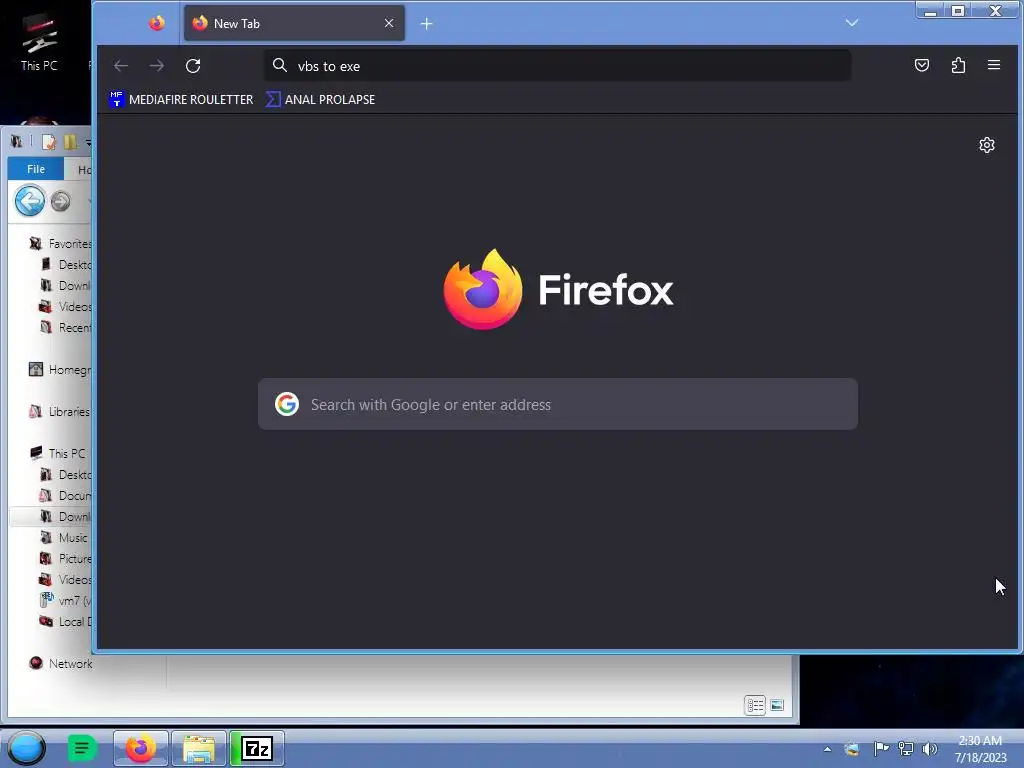This screenshot has width=1024, height=768.
Task: Select Local Disk in Explorer tree
Action: [65, 621]
